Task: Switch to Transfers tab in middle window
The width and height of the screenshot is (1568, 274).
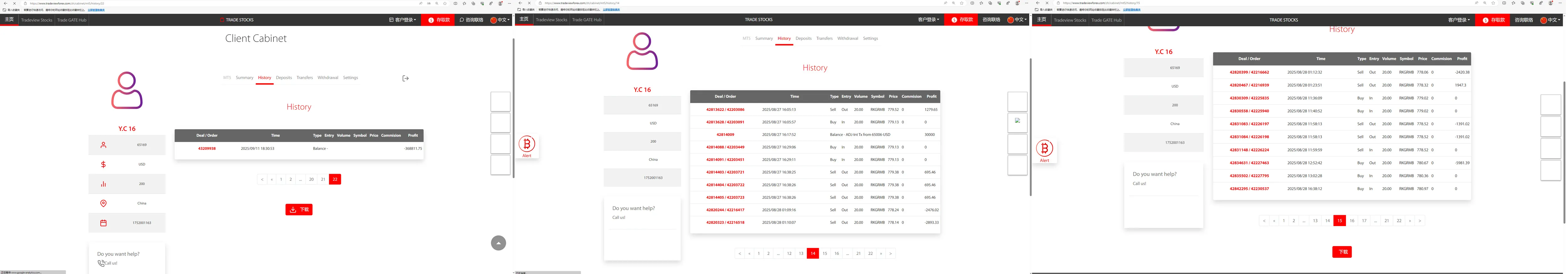Action: click(824, 38)
